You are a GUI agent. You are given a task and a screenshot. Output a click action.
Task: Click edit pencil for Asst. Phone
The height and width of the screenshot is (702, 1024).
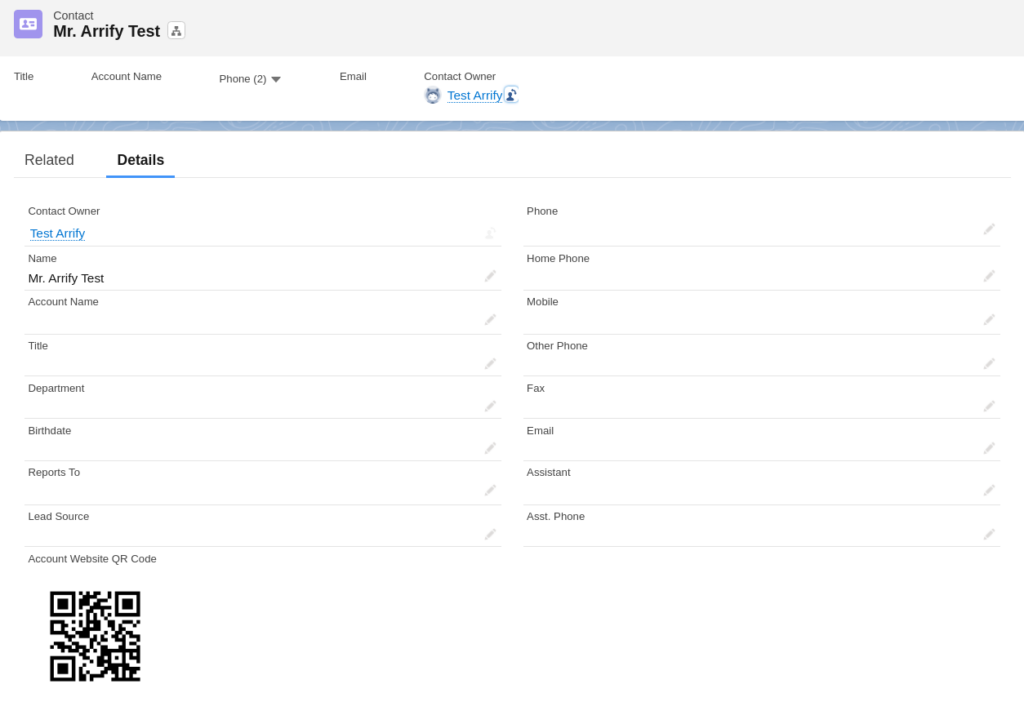[989, 534]
